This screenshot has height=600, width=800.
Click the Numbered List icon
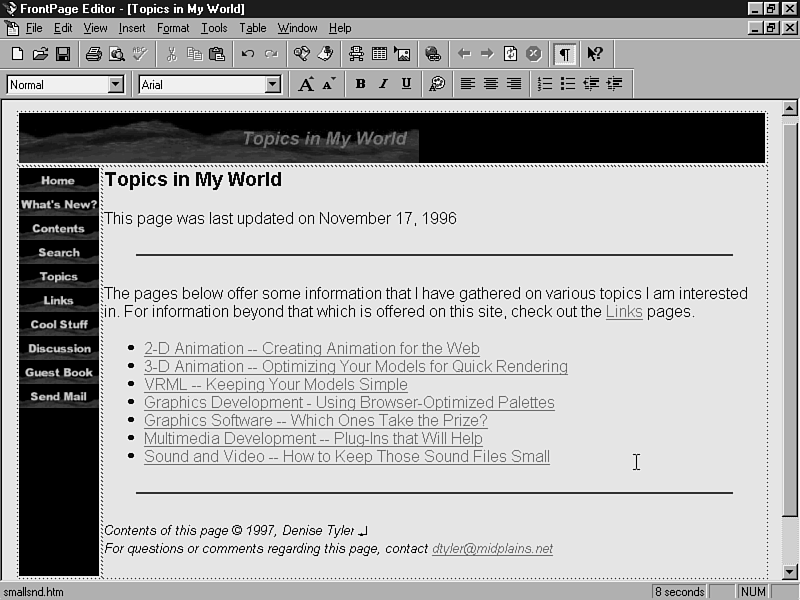click(545, 85)
